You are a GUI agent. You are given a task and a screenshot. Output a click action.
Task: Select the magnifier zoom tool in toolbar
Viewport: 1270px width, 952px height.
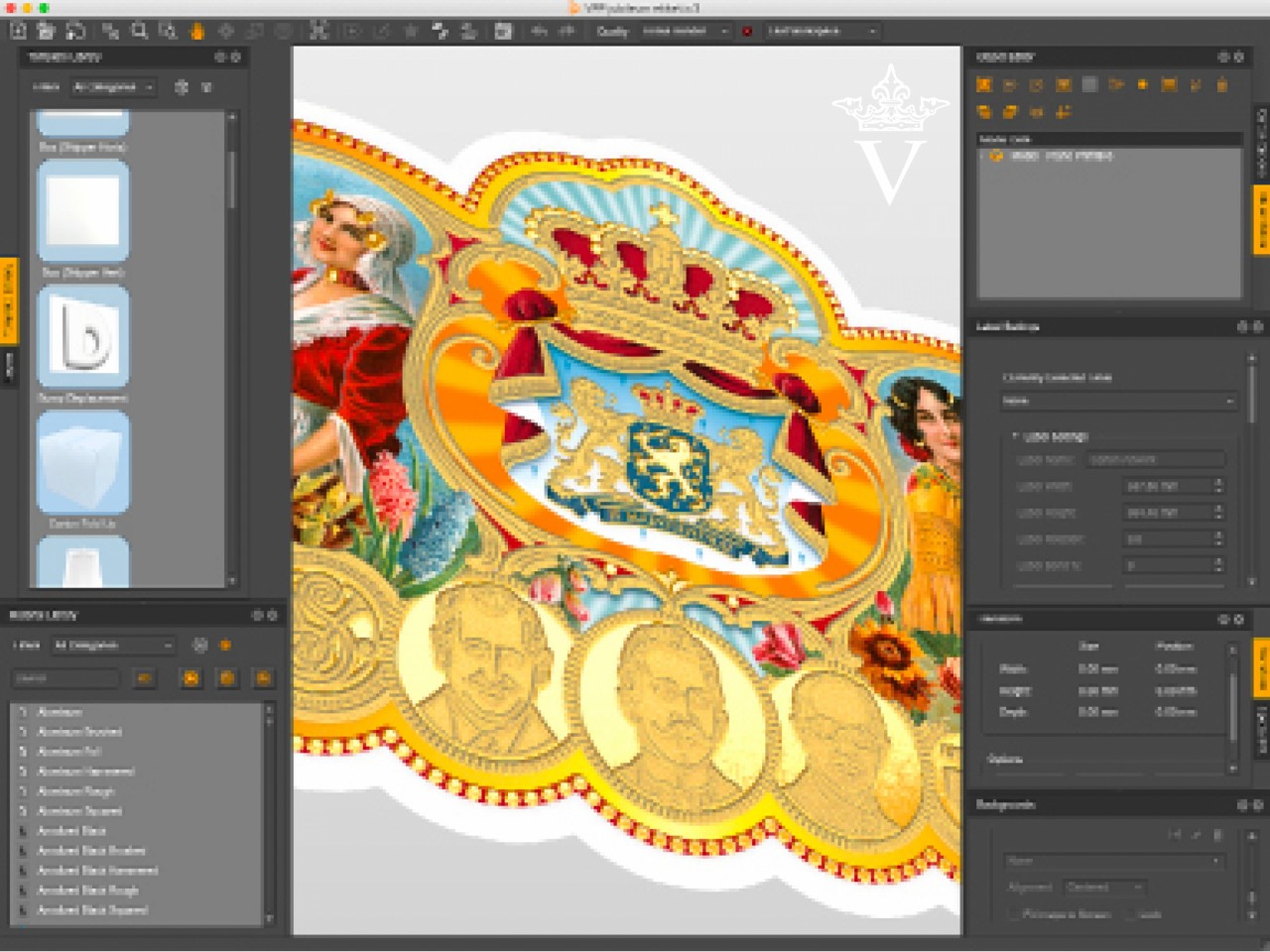[x=140, y=31]
